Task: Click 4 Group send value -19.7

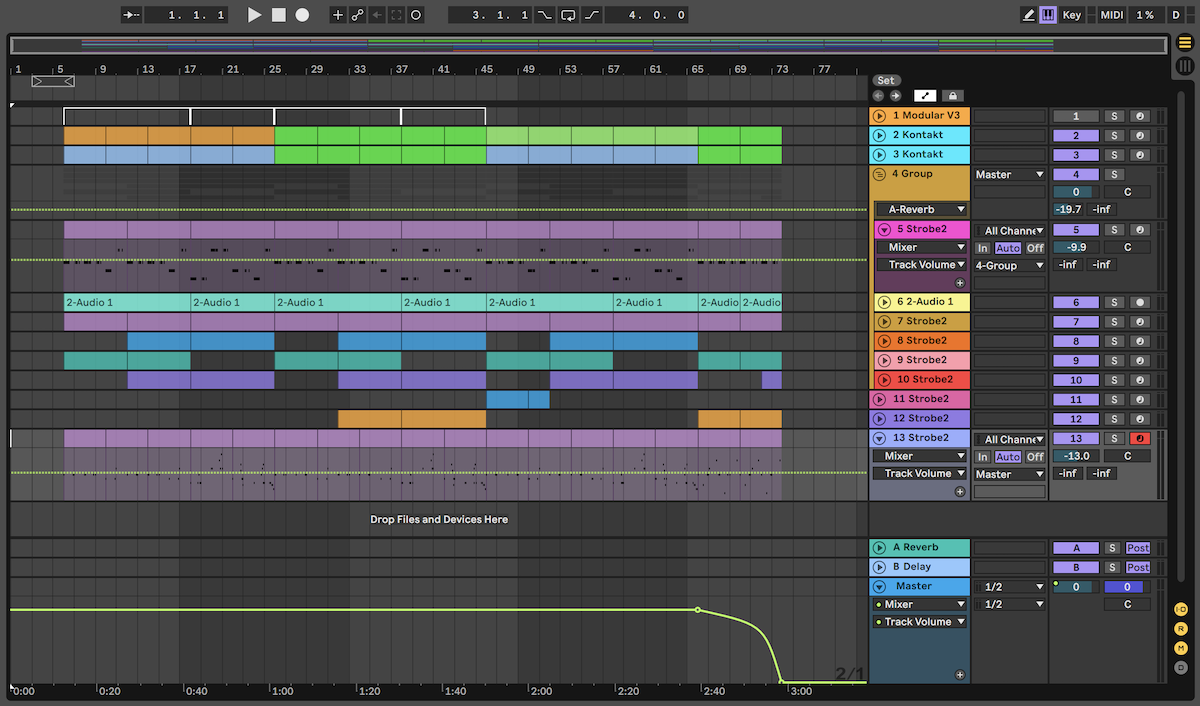Action: [1069, 209]
